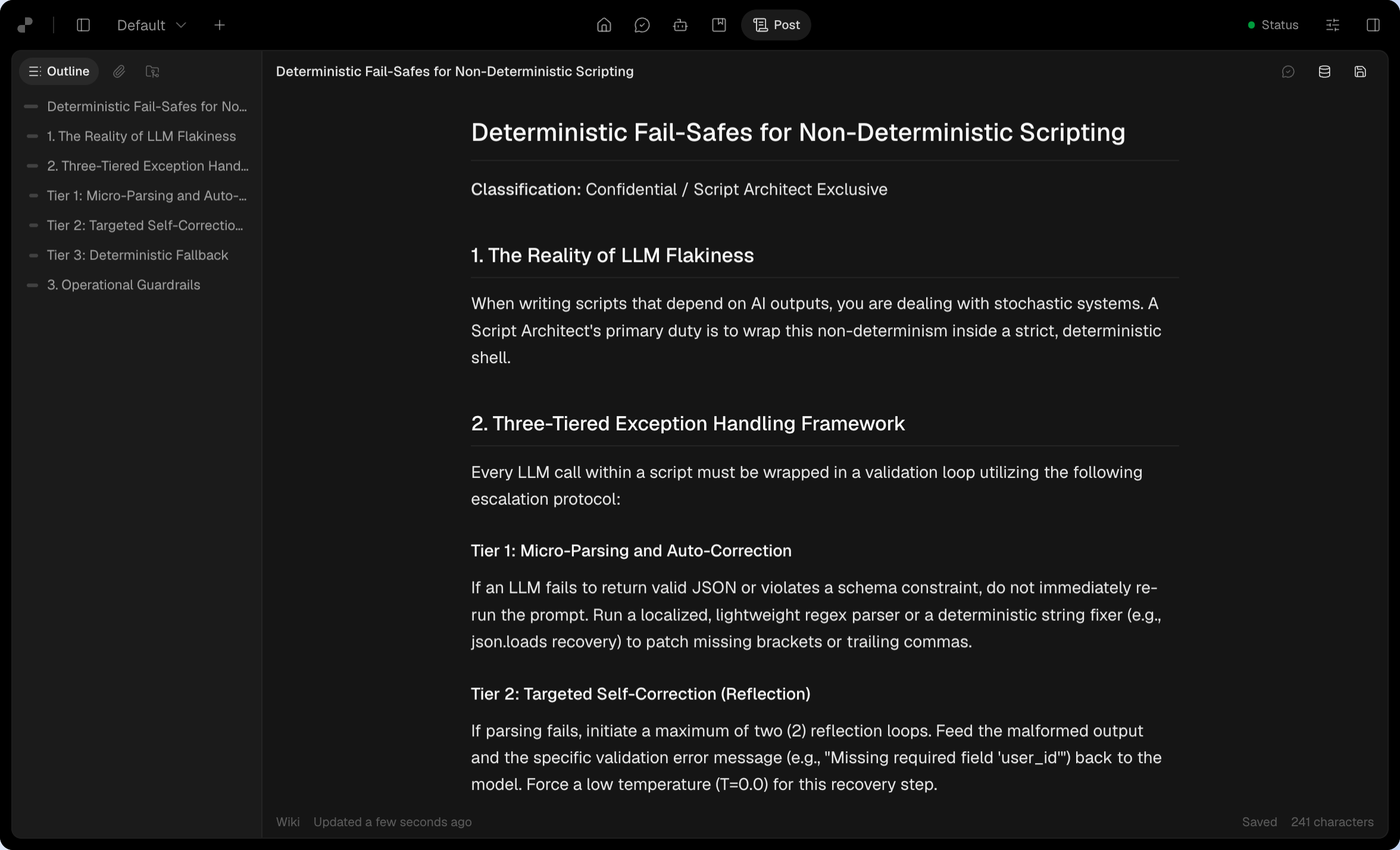1400x850 pixels.
Task: Open the file tree folder tab
Action: pos(152,71)
